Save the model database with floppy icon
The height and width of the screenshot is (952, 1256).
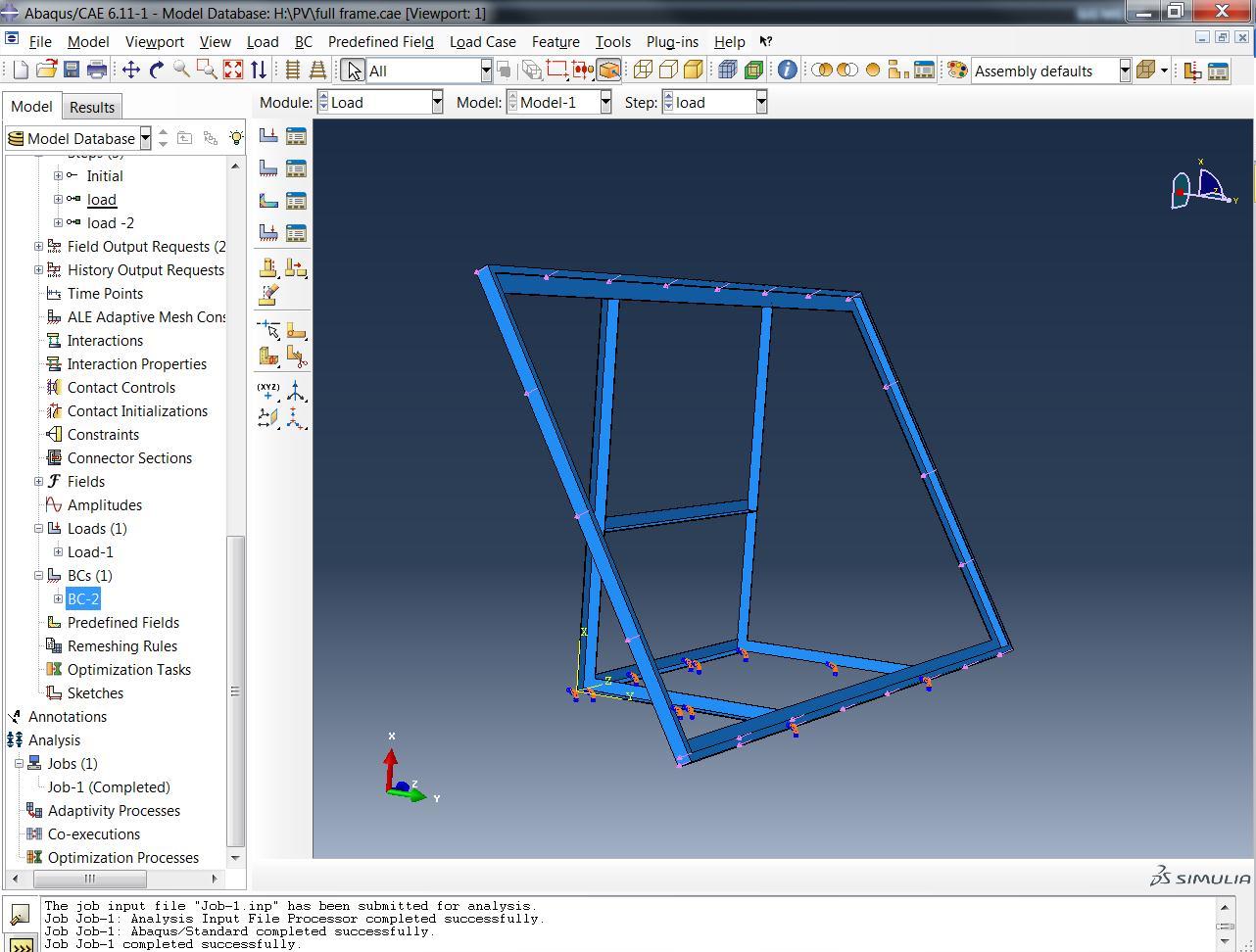click(71, 70)
